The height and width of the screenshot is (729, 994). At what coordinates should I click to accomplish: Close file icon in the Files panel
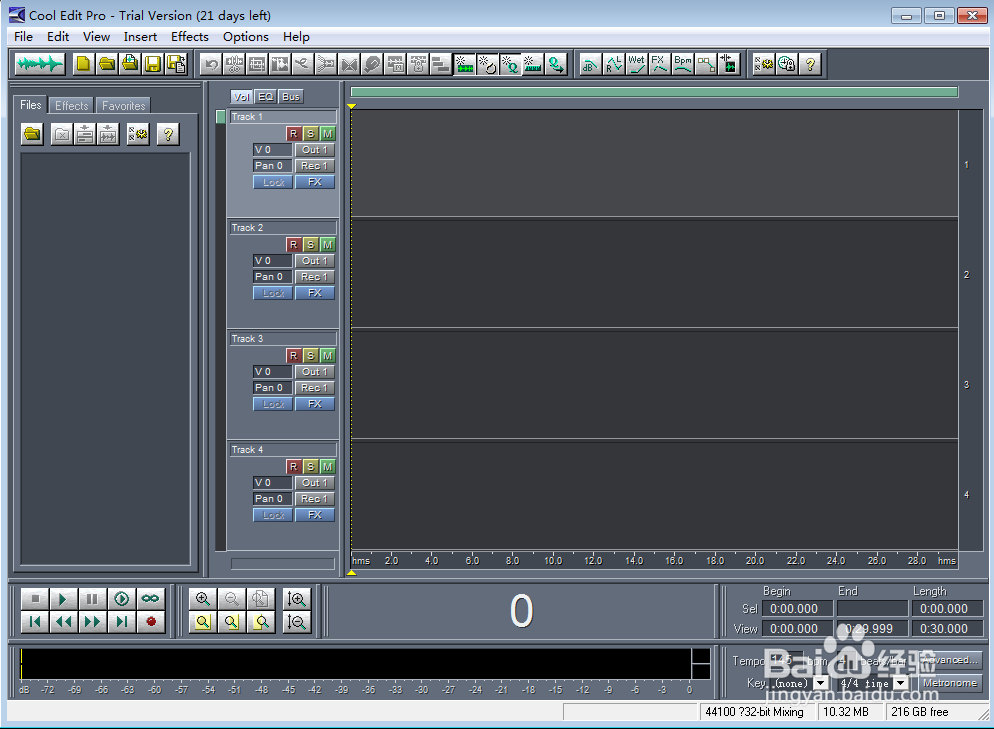[x=61, y=134]
